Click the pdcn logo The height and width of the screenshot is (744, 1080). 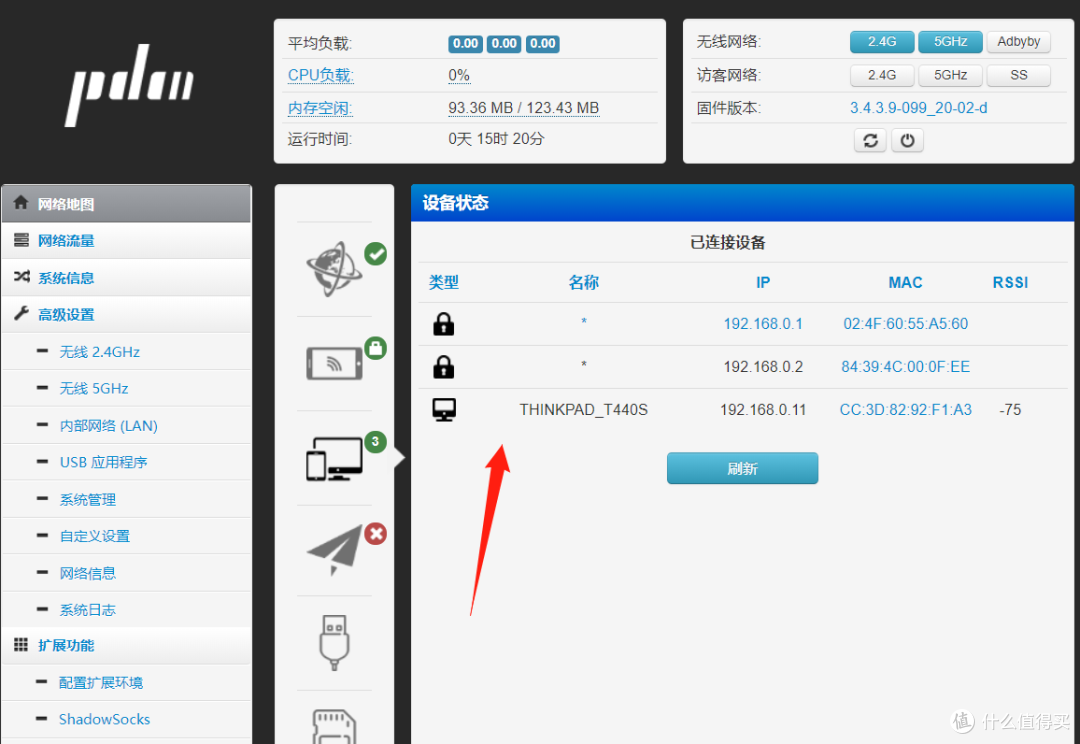pyautogui.click(x=129, y=85)
